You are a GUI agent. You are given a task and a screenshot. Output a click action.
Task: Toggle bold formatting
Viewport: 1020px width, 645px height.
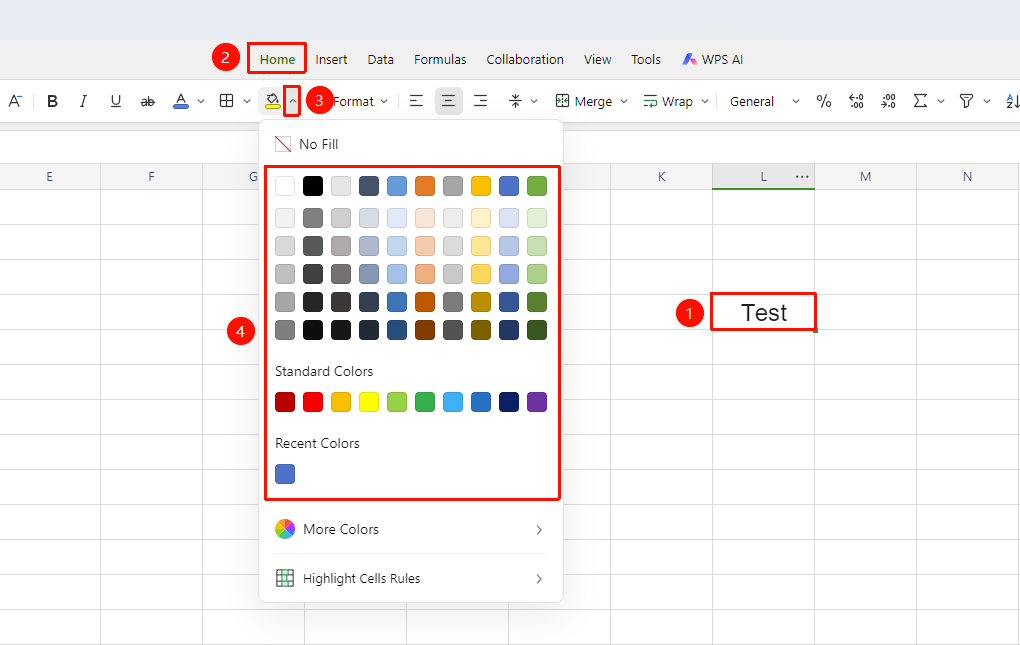53,101
